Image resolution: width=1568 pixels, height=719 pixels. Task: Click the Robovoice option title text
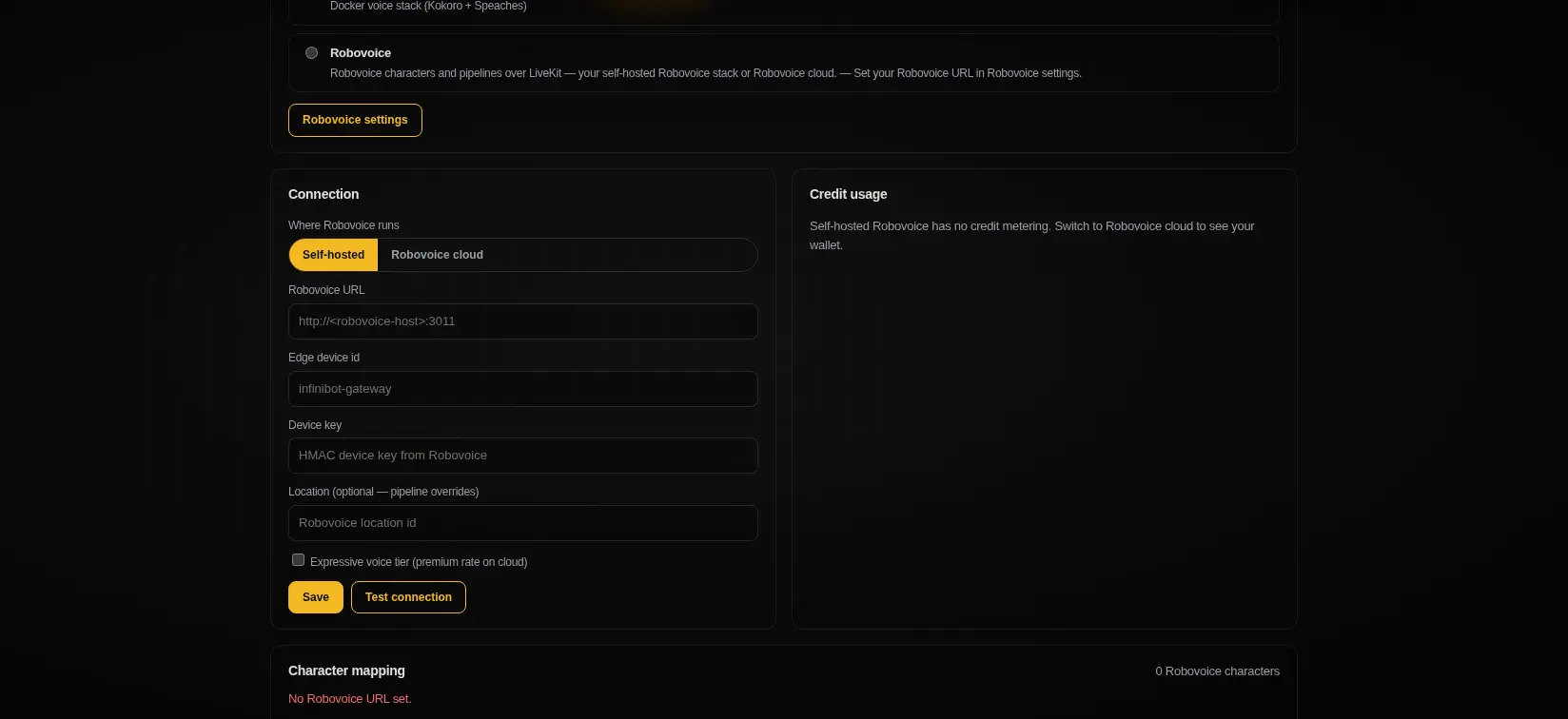pos(361,53)
